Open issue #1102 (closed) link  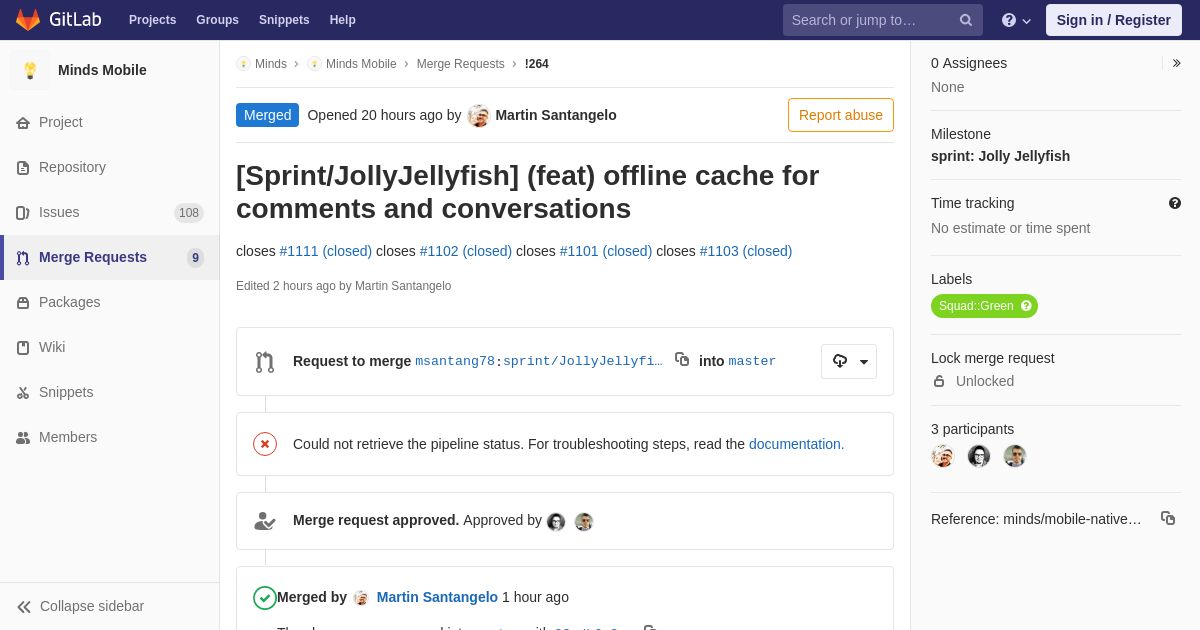click(466, 251)
